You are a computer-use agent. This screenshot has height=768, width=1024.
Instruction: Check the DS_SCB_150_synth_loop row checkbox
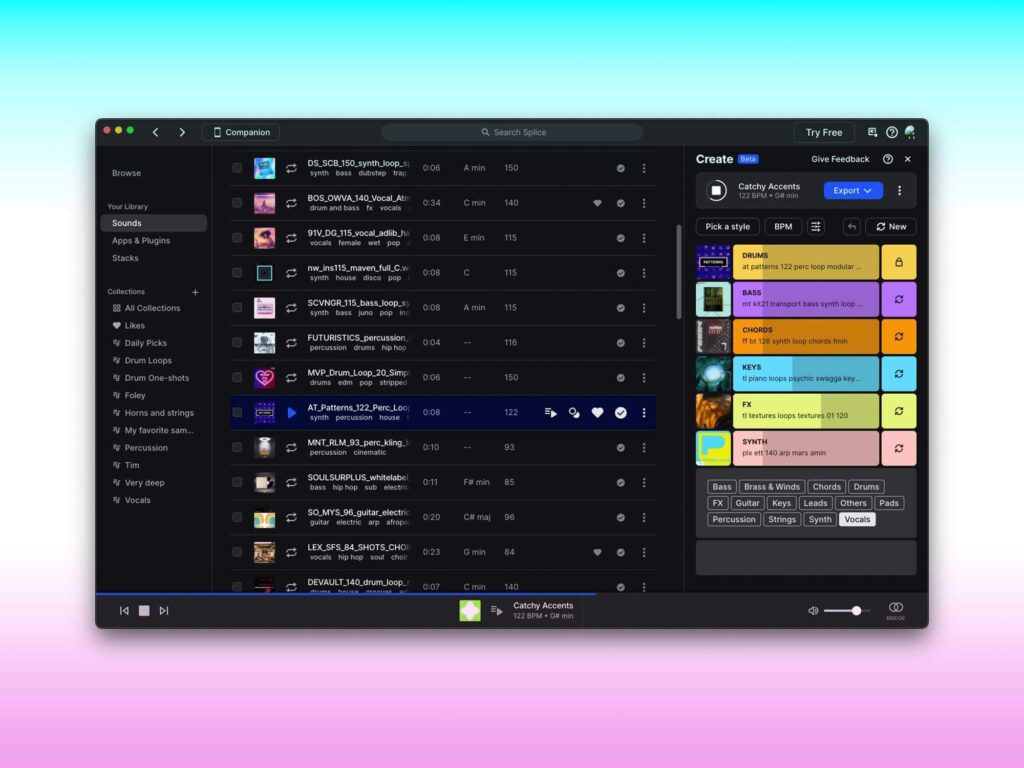237,168
